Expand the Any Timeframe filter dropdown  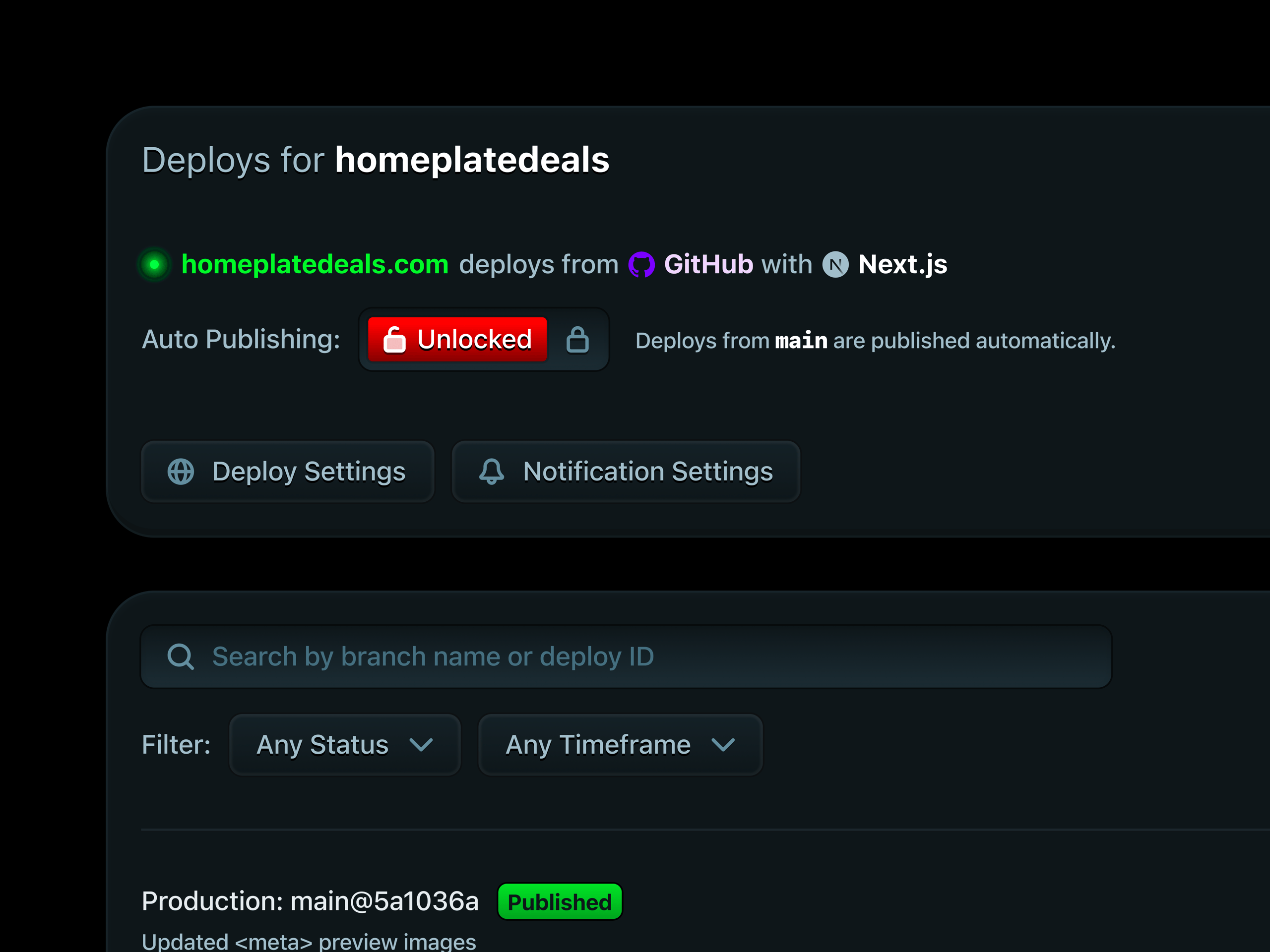620,745
